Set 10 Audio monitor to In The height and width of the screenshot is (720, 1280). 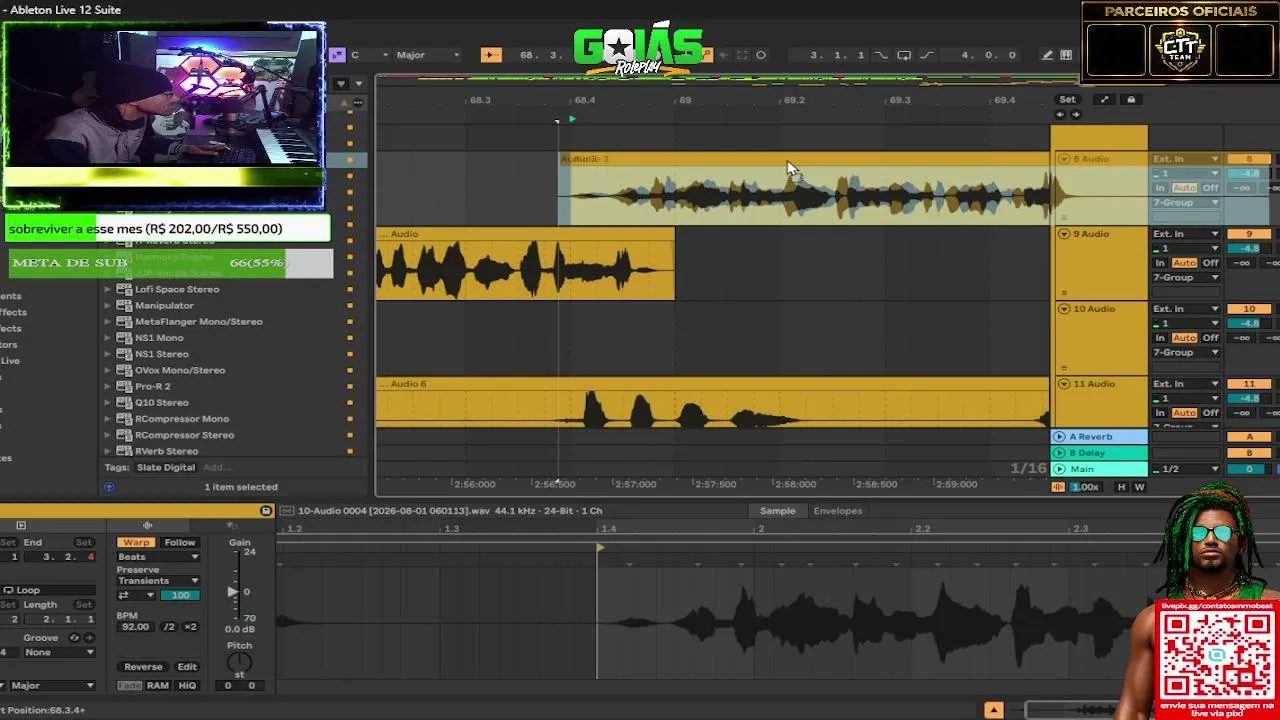click(1160, 338)
